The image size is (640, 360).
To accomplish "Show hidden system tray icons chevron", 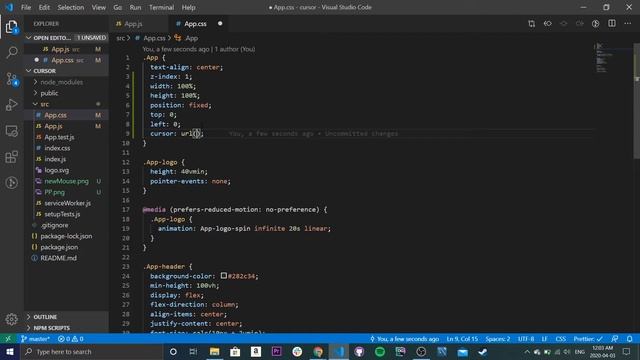I will point(527,351).
